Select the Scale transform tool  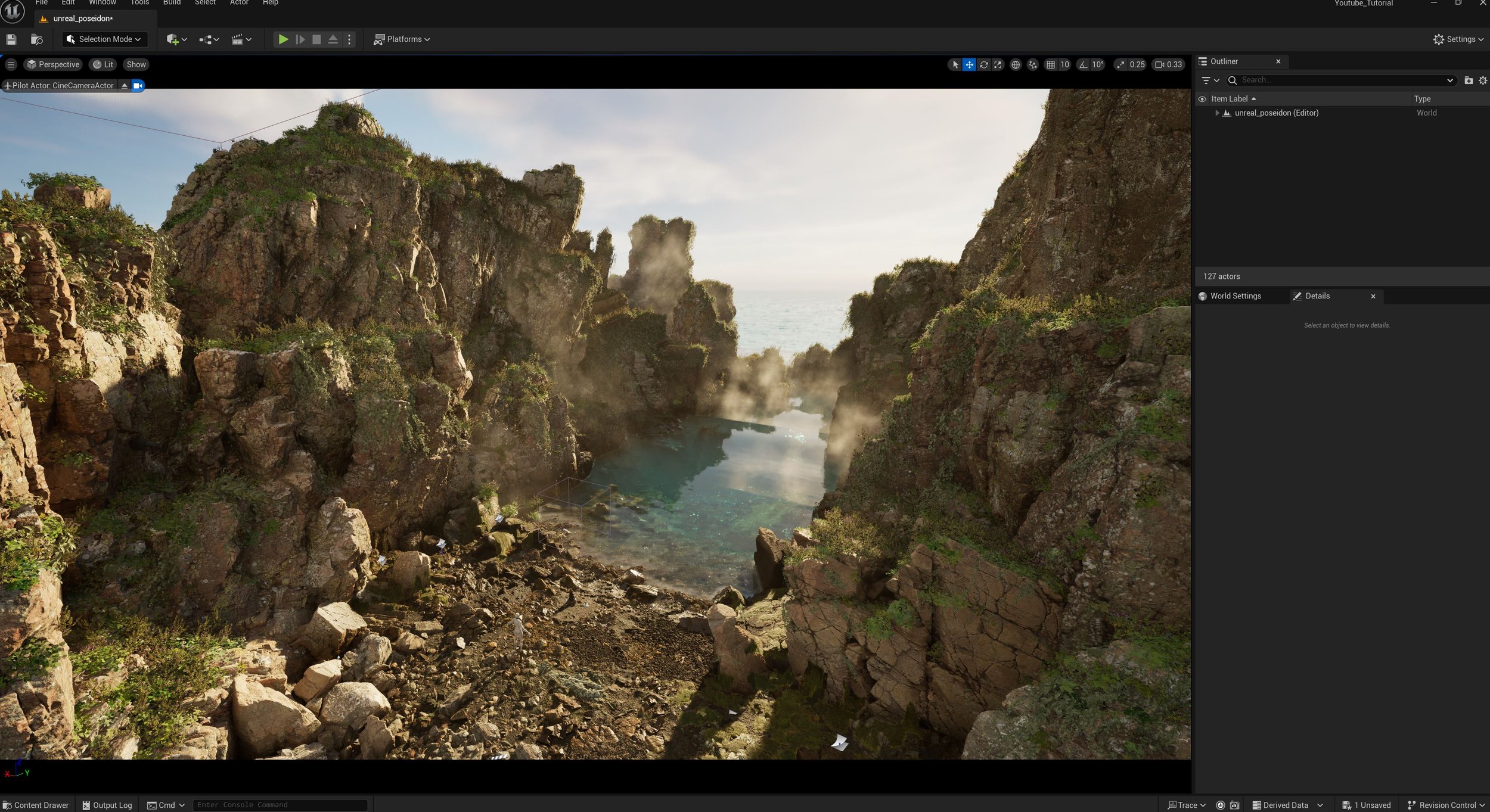(x=998, y=64)
